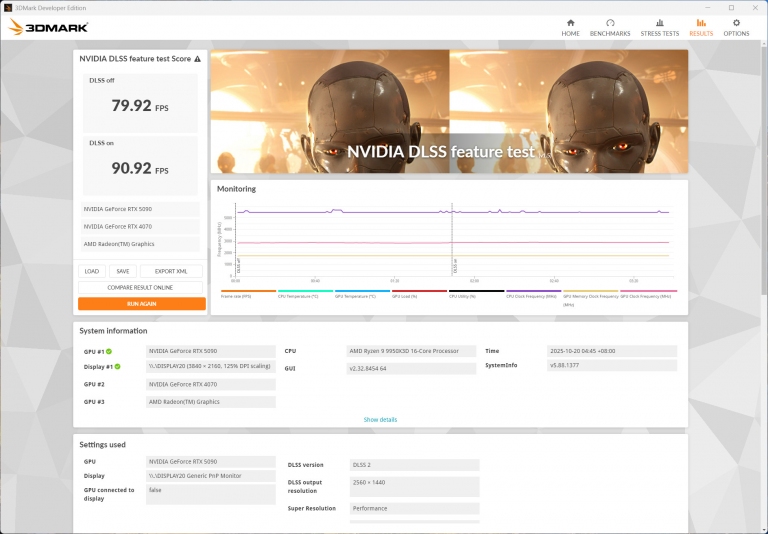Expand system info with Show details
The height and width of the screenshot is (534, 768).
tap(380, 419)
